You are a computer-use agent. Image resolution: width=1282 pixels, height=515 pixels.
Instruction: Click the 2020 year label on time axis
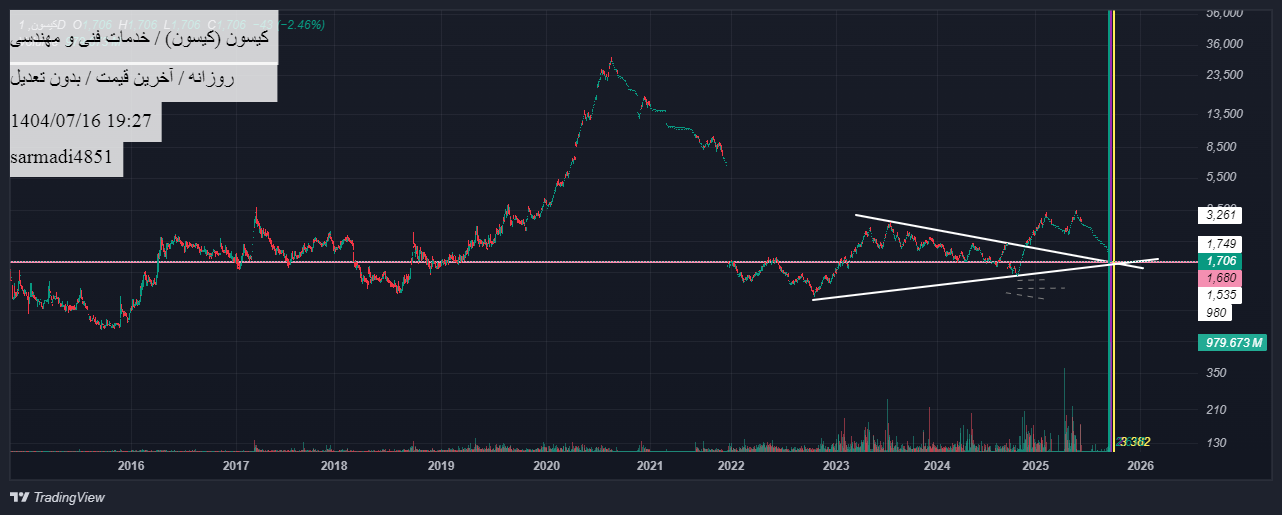point(546,466)
